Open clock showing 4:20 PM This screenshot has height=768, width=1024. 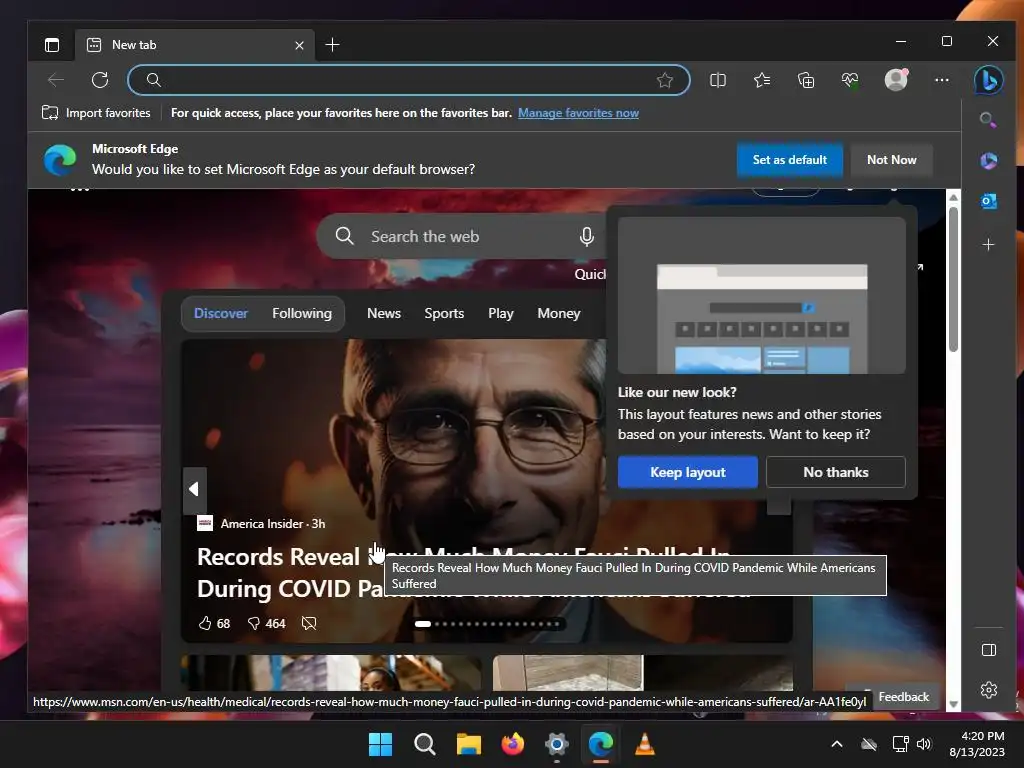977,744
